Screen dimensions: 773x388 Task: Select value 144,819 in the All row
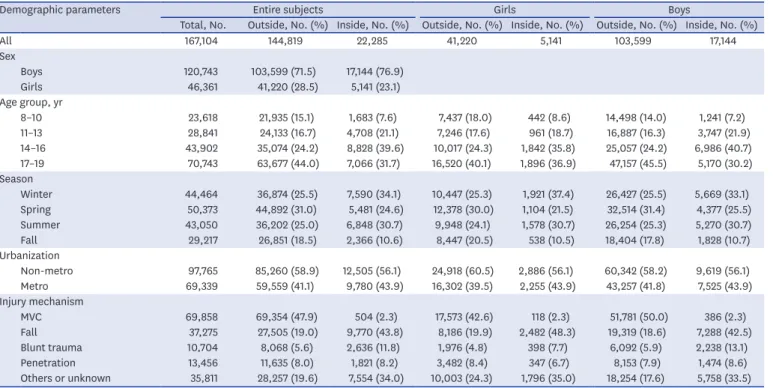(285, 41)
